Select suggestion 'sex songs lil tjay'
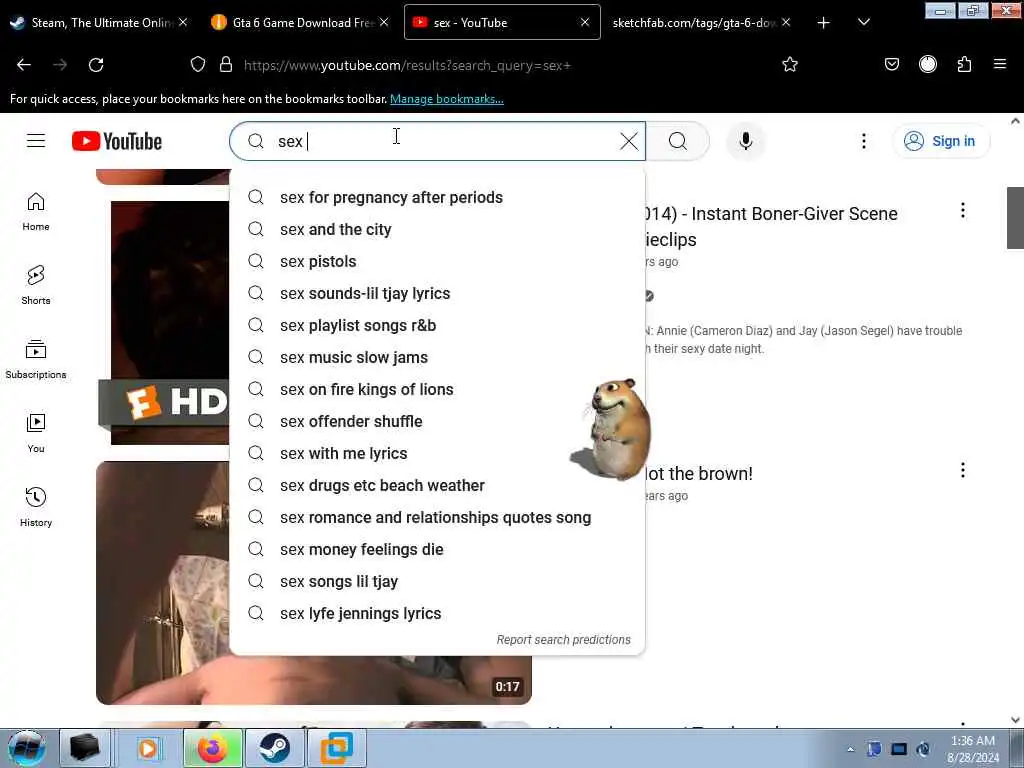 437,582
